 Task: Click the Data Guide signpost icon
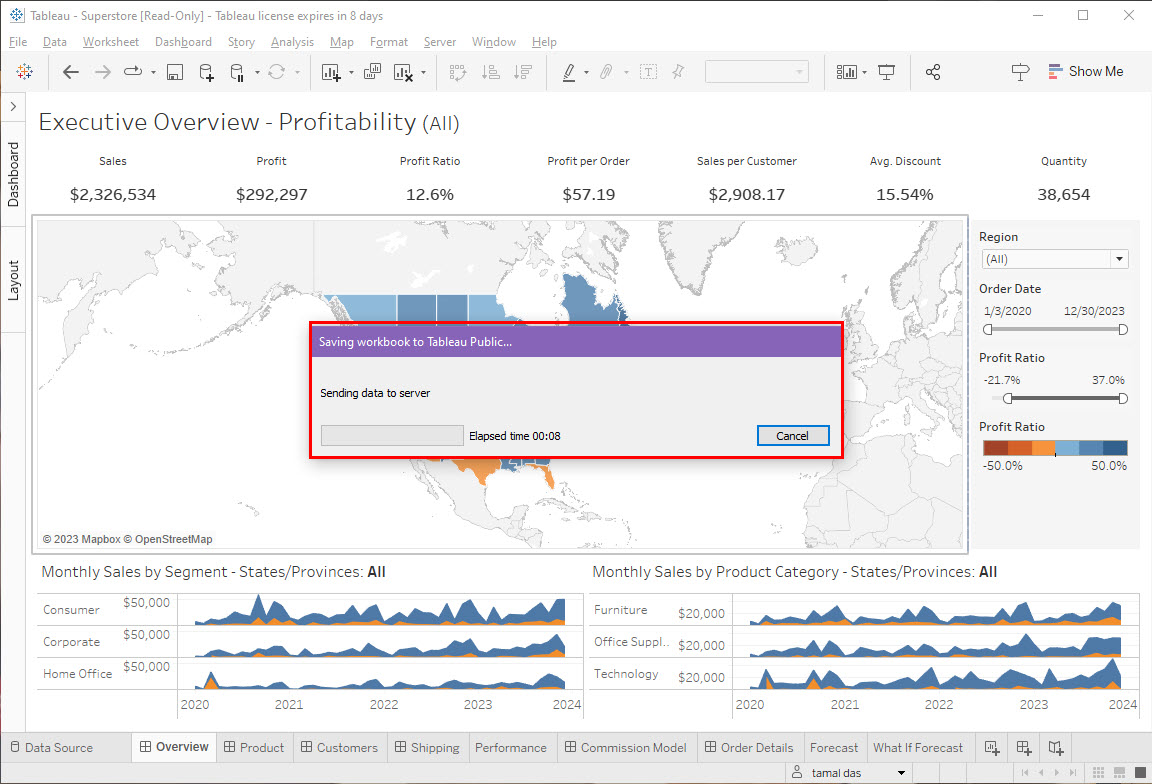pyautogui.click(x=1020, y=72)
